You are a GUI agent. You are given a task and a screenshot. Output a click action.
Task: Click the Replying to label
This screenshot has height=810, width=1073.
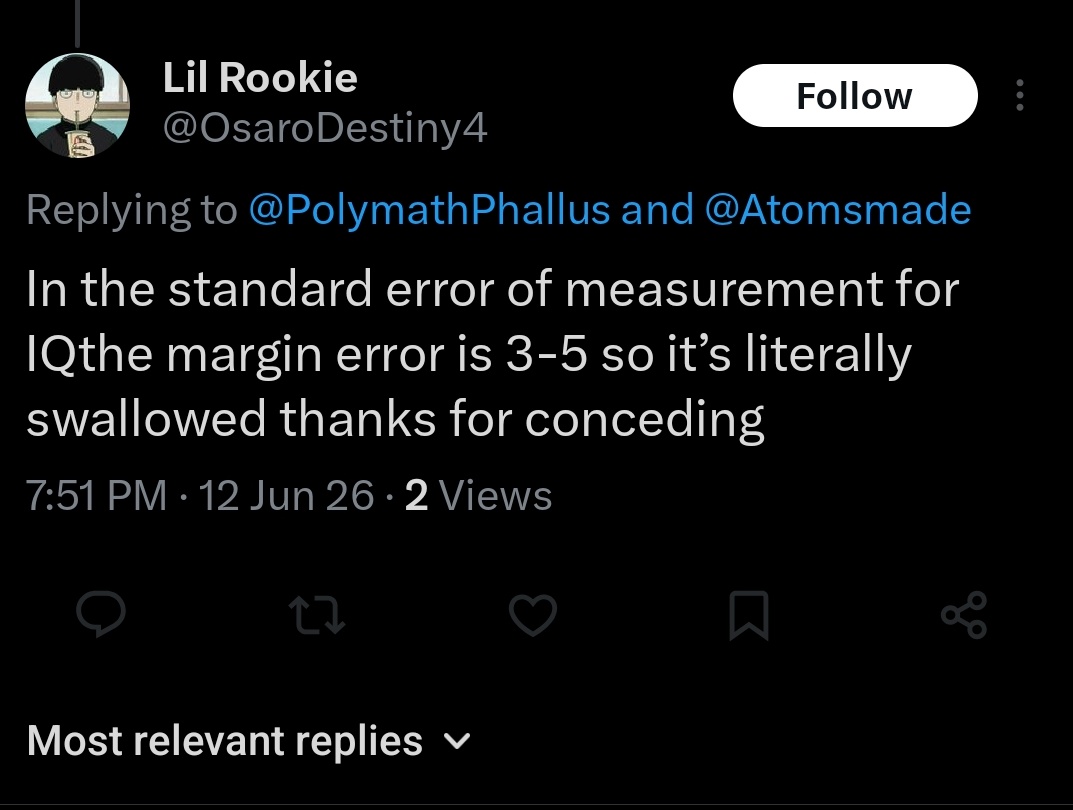[x=132, y=210]
